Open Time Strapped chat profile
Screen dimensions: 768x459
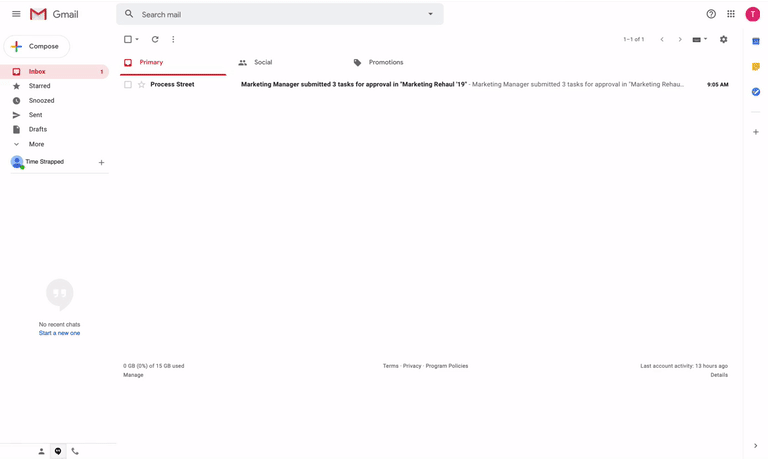click(38, 162)
